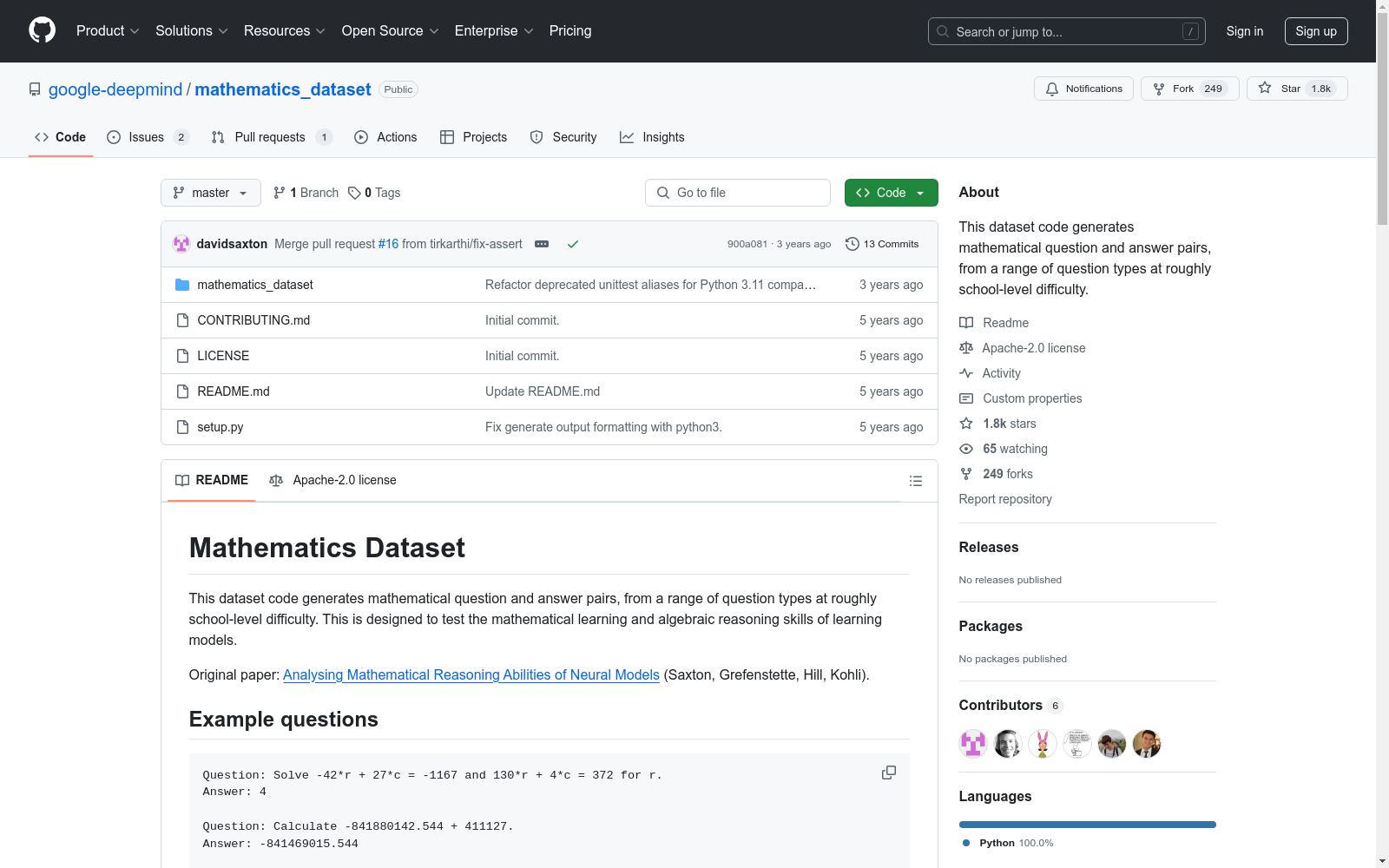Open the mathematics_dataset folder

pyautogui.click(x=255, y=285)
